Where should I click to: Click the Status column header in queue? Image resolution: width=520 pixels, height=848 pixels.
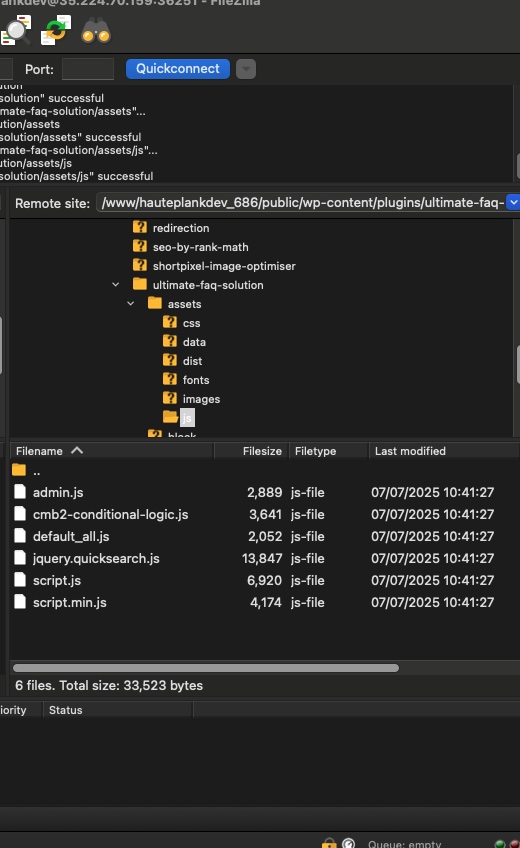pyautogui.click(x=117, y=710)
